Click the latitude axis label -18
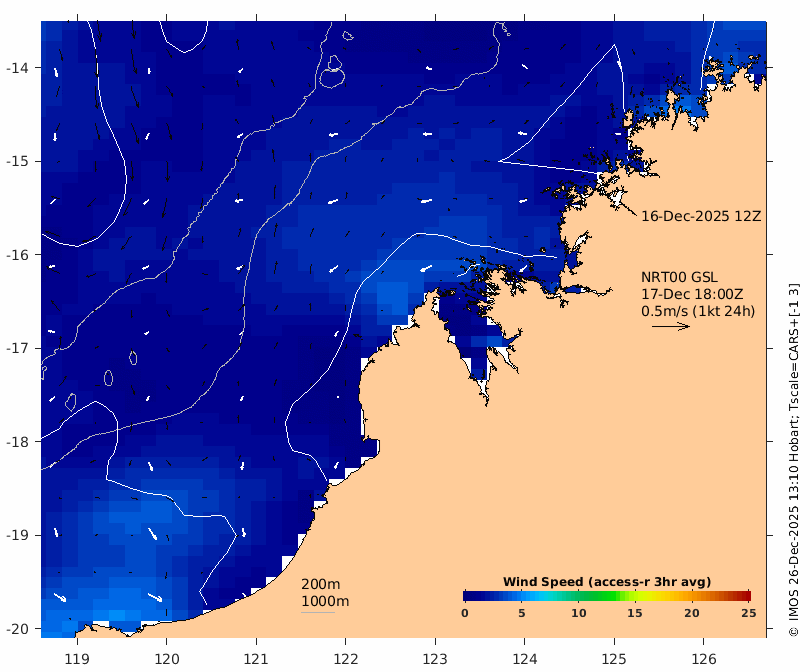The image size is (810, 672). click(x=17, y=442)
